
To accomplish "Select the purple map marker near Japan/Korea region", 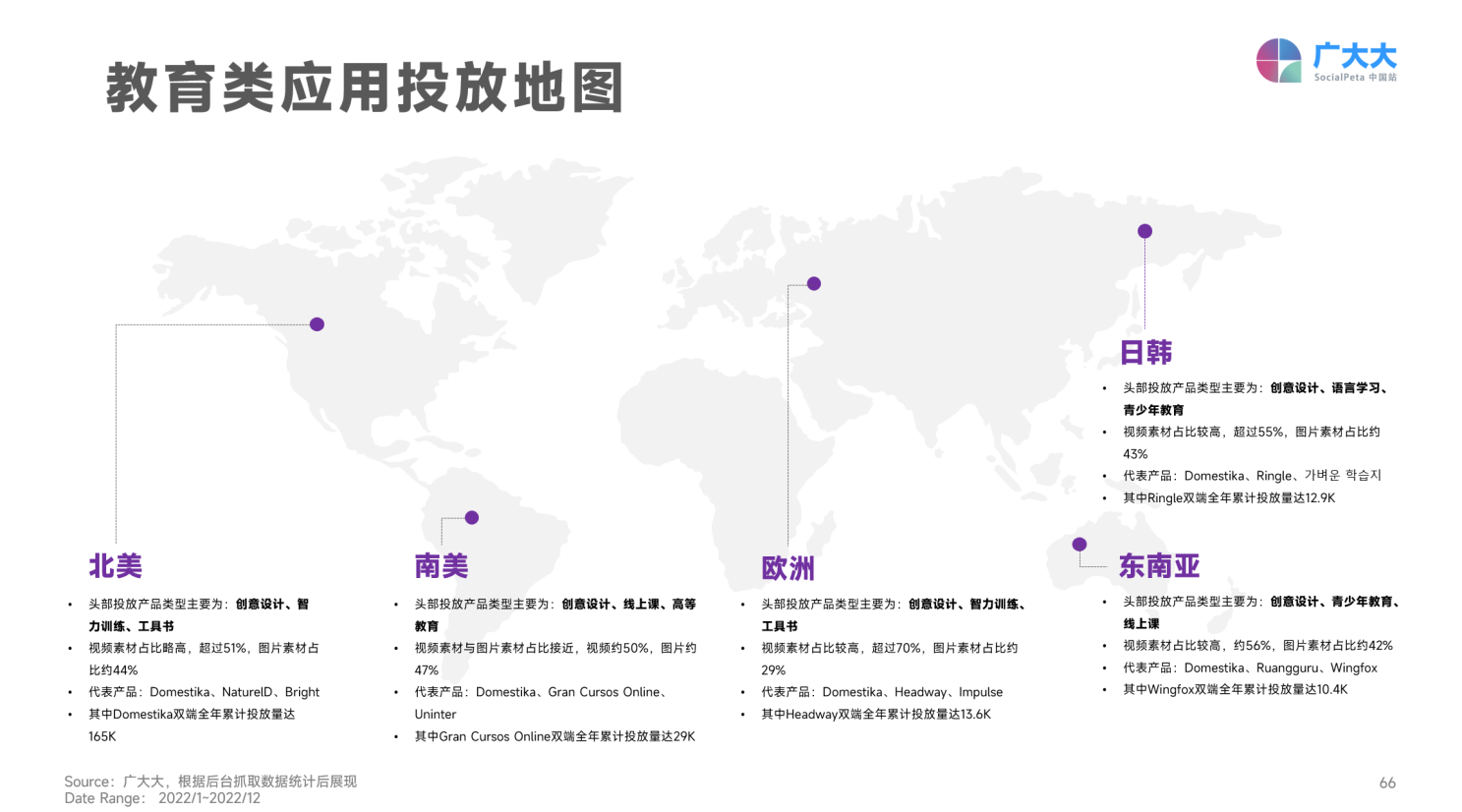I will [x=1143, y=231].
